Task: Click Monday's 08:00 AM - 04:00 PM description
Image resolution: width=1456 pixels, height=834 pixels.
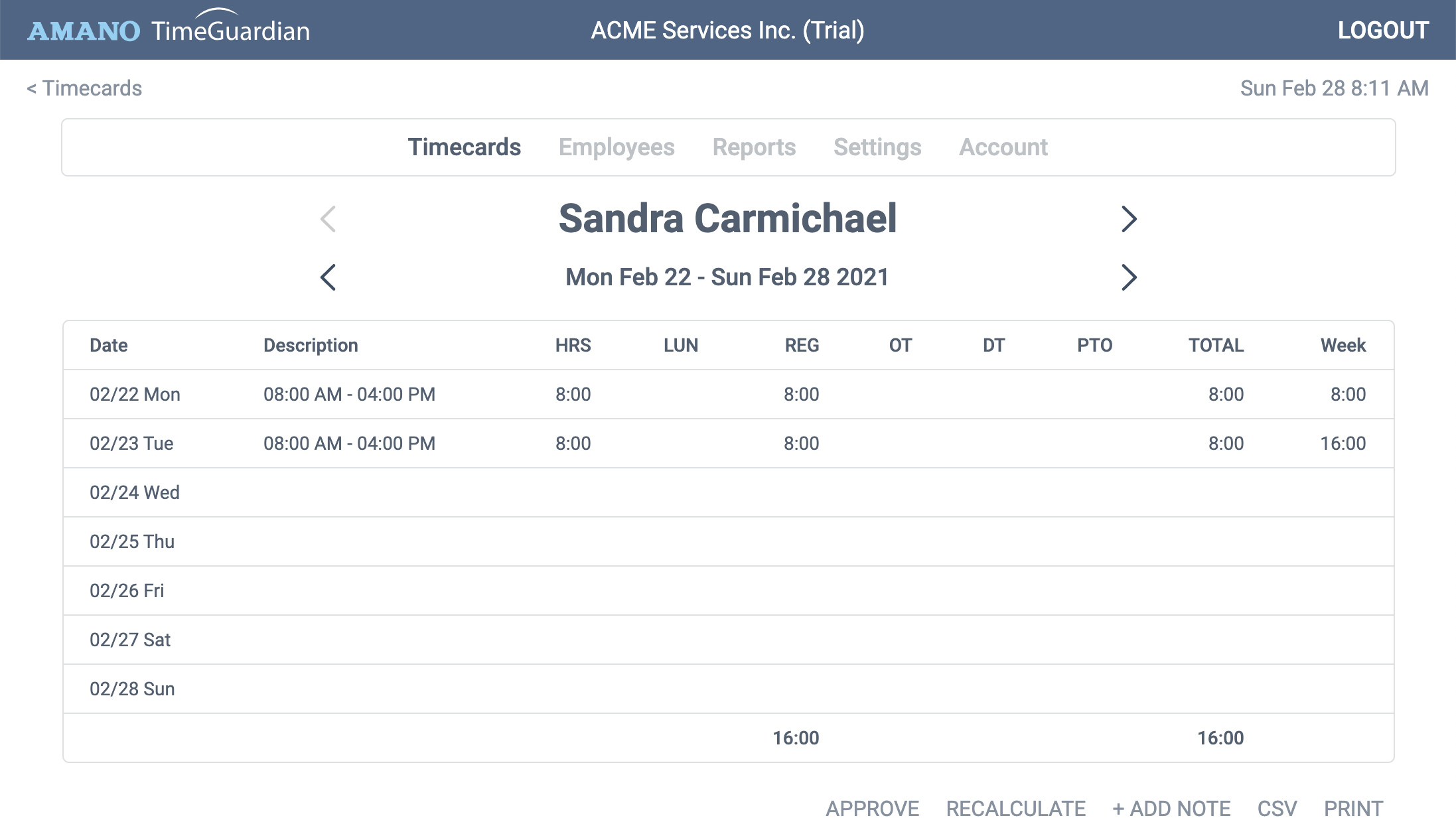Action: (349, 394)
